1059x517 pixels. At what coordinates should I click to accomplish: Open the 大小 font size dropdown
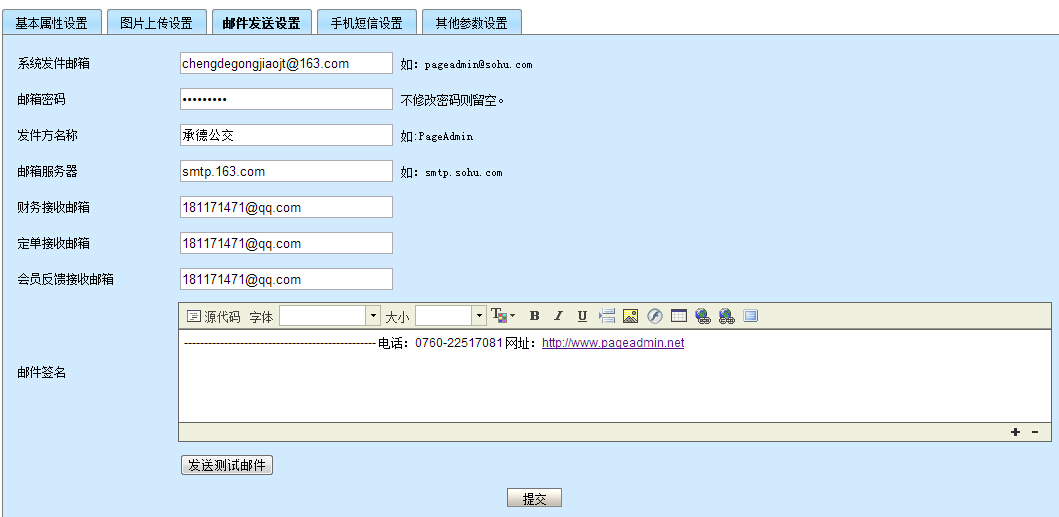pos(450,316)
